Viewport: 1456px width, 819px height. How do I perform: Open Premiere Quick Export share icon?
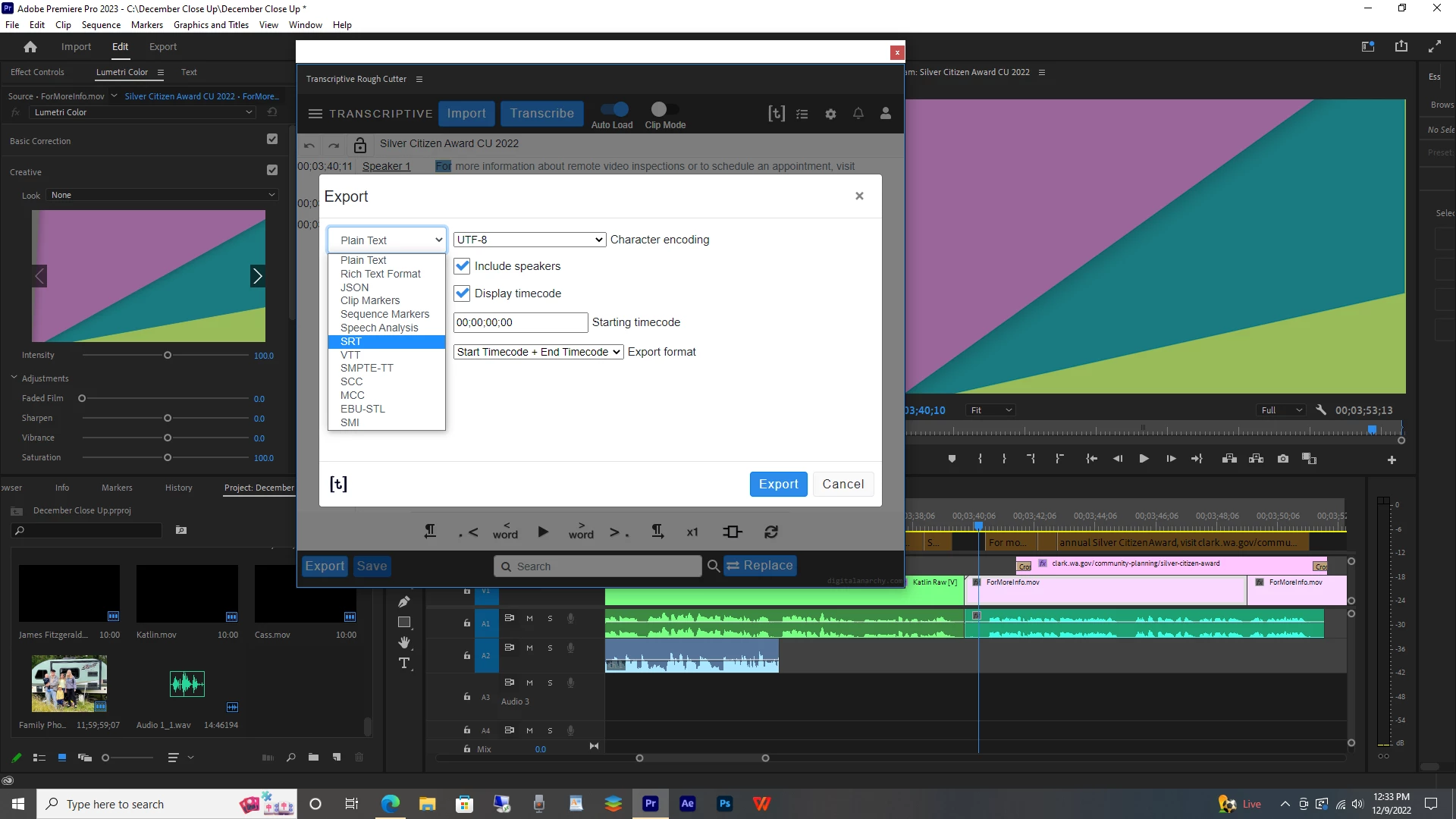tap(1401, 46)
